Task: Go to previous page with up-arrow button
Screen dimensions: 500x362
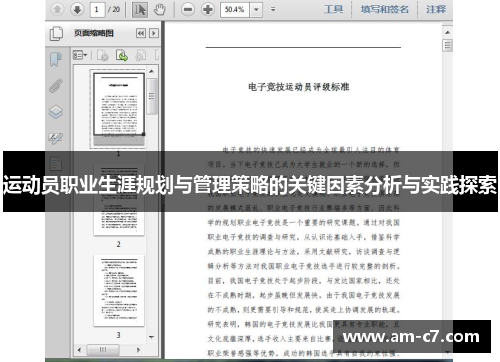Action: (57, 9)
